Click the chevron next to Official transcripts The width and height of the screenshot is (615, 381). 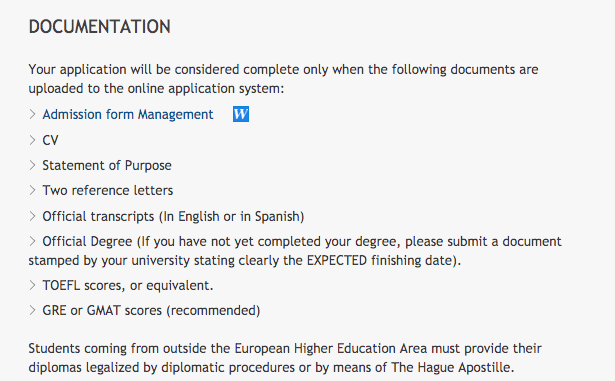pyautogui.click(x=32, y=216)
